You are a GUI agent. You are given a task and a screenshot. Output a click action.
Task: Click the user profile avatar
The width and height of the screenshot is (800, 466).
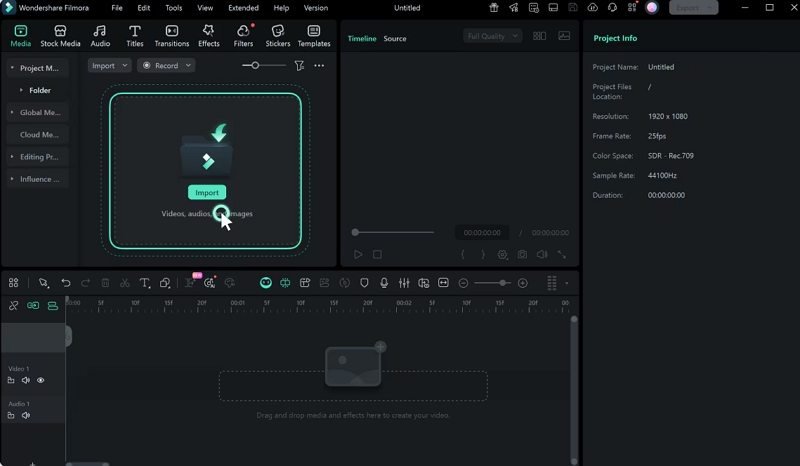click(x=652, y=8)
